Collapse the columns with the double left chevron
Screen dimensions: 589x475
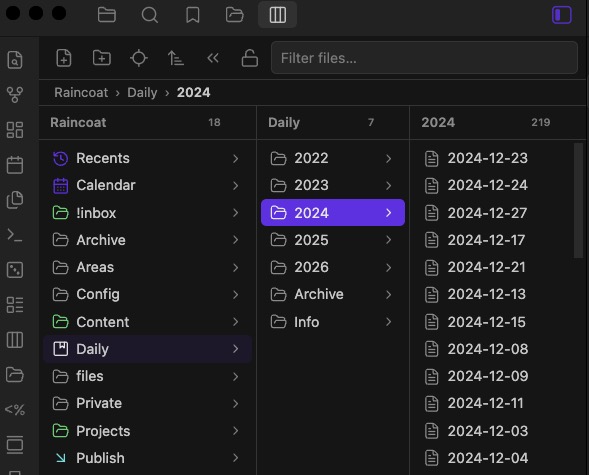coord(213,58)
